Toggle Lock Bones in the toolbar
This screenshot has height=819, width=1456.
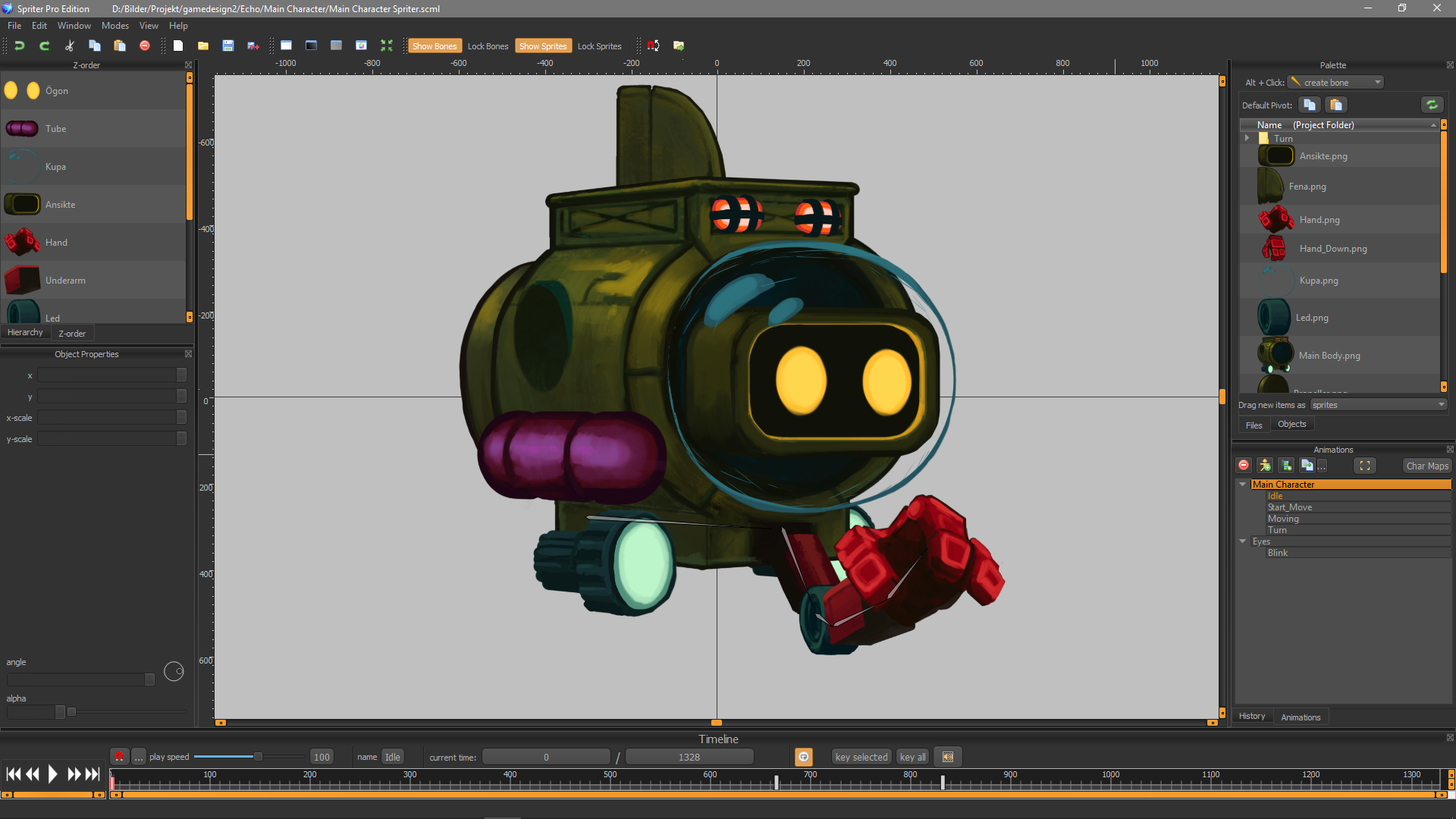488,46
